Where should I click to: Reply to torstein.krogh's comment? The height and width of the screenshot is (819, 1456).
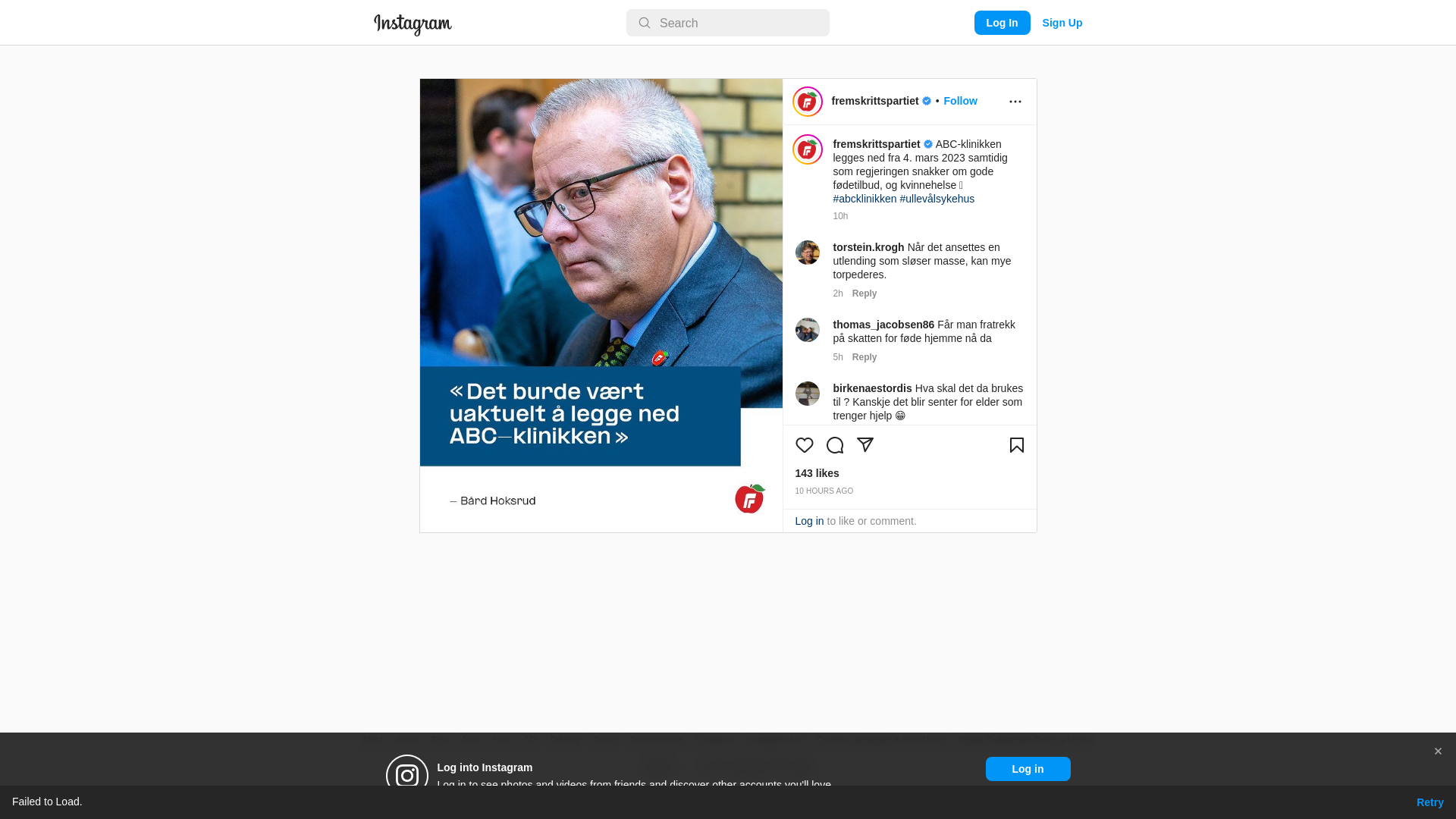tap(864, 293)
